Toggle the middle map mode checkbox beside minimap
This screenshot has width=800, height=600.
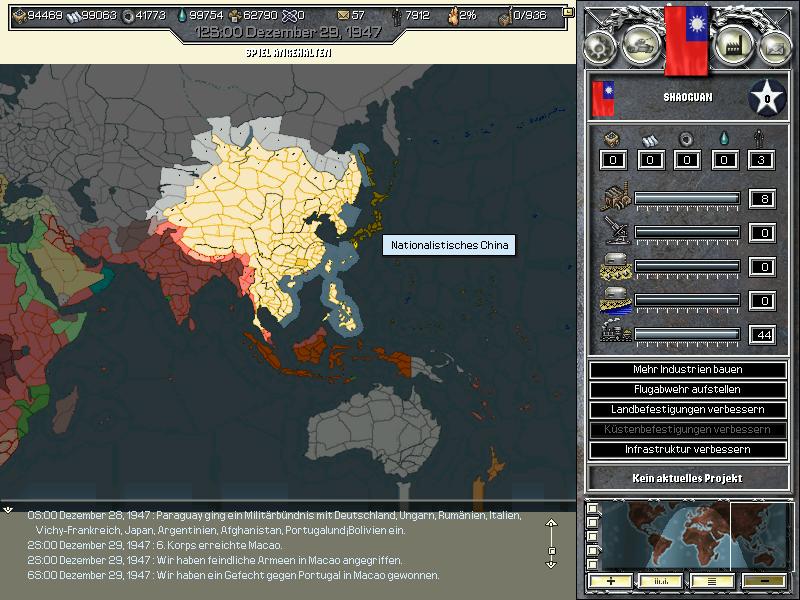(x=592, y=536)
